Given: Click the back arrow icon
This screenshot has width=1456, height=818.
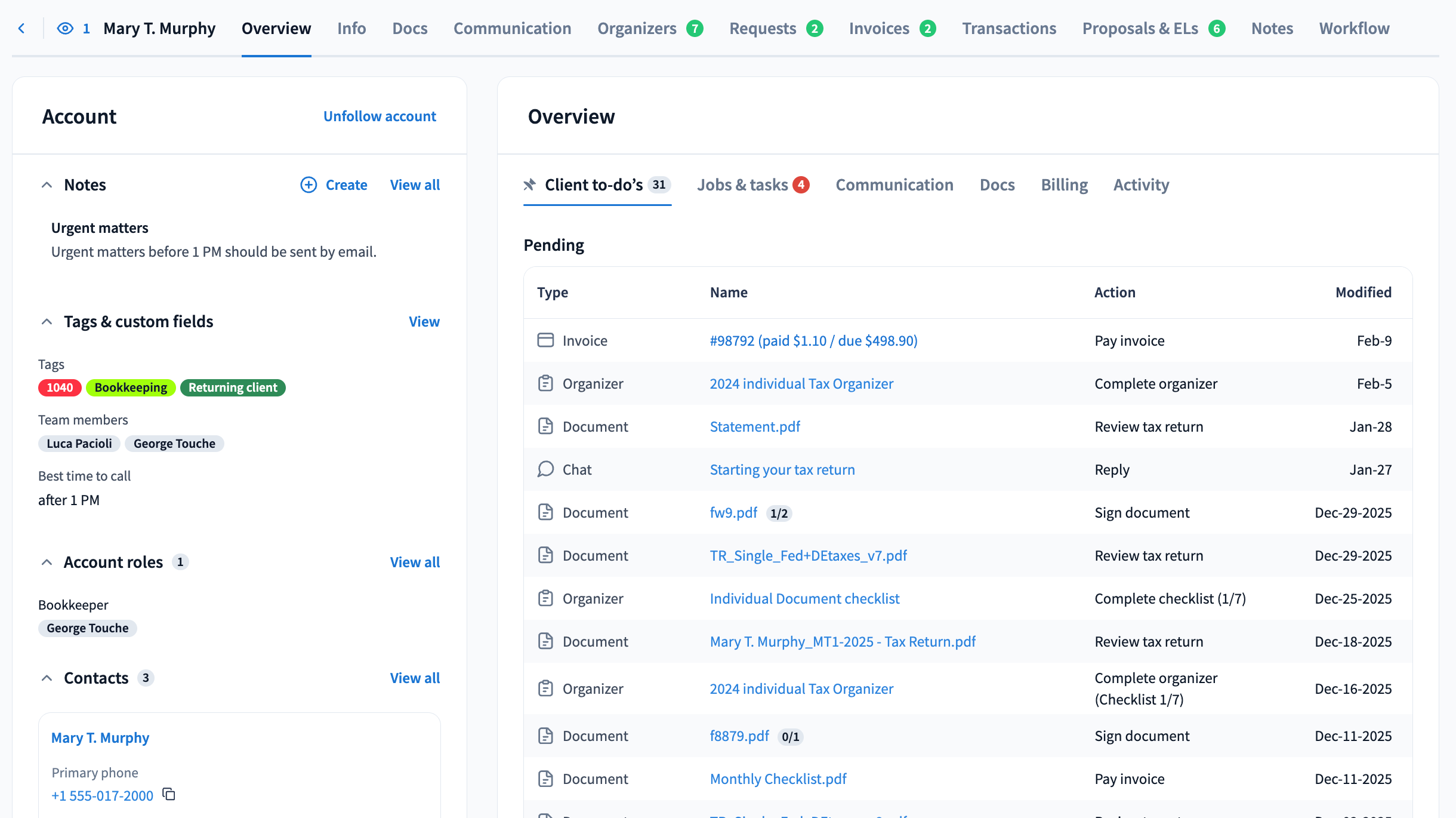Looking at the screenshot, I should pos(21,28).
